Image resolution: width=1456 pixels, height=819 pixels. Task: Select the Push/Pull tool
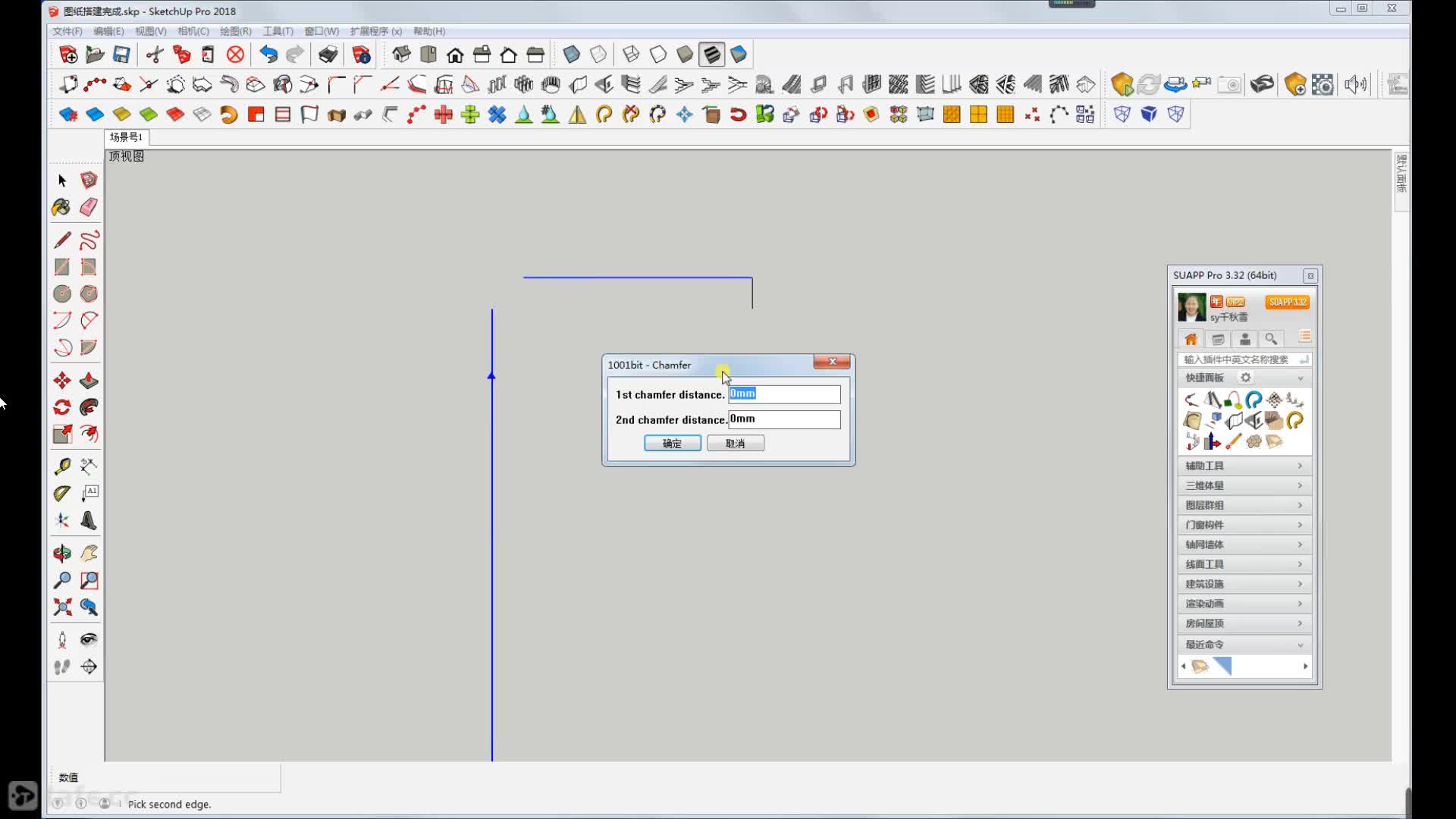[89, 380]
